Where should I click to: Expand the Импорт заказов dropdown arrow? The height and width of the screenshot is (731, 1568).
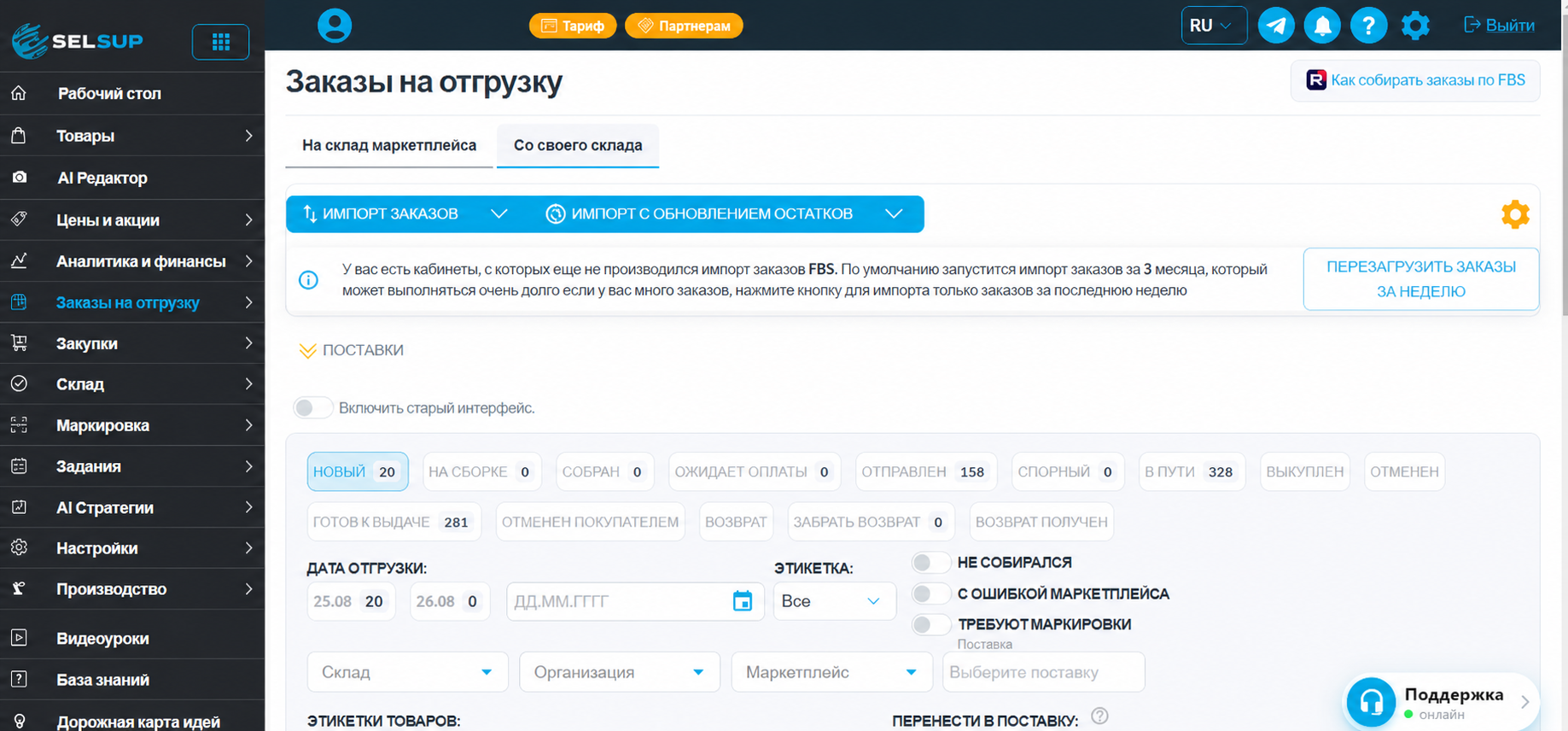pos(499,213)
